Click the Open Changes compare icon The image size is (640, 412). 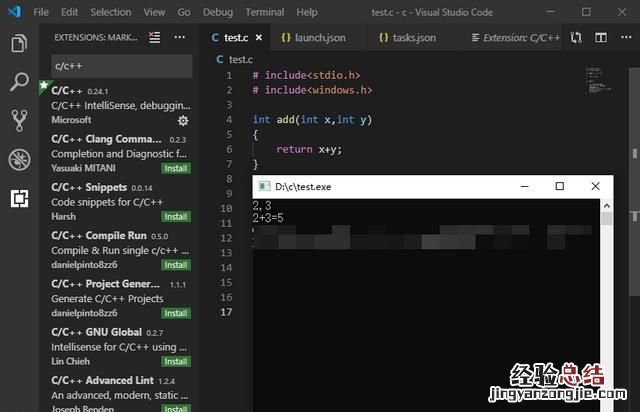(x=576, y=38)
